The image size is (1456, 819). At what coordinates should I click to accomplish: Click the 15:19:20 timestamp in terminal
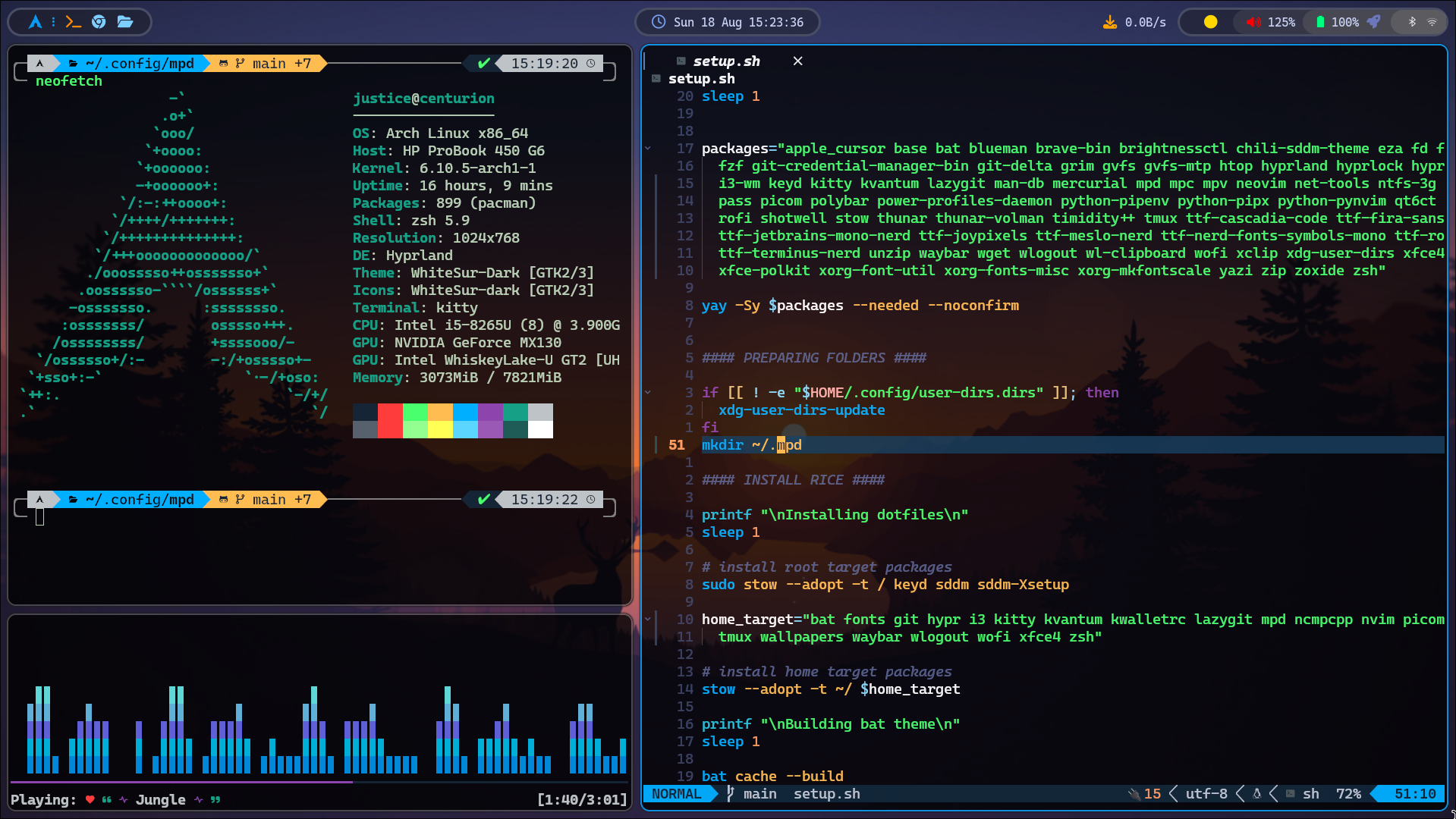tap(544, 64)
